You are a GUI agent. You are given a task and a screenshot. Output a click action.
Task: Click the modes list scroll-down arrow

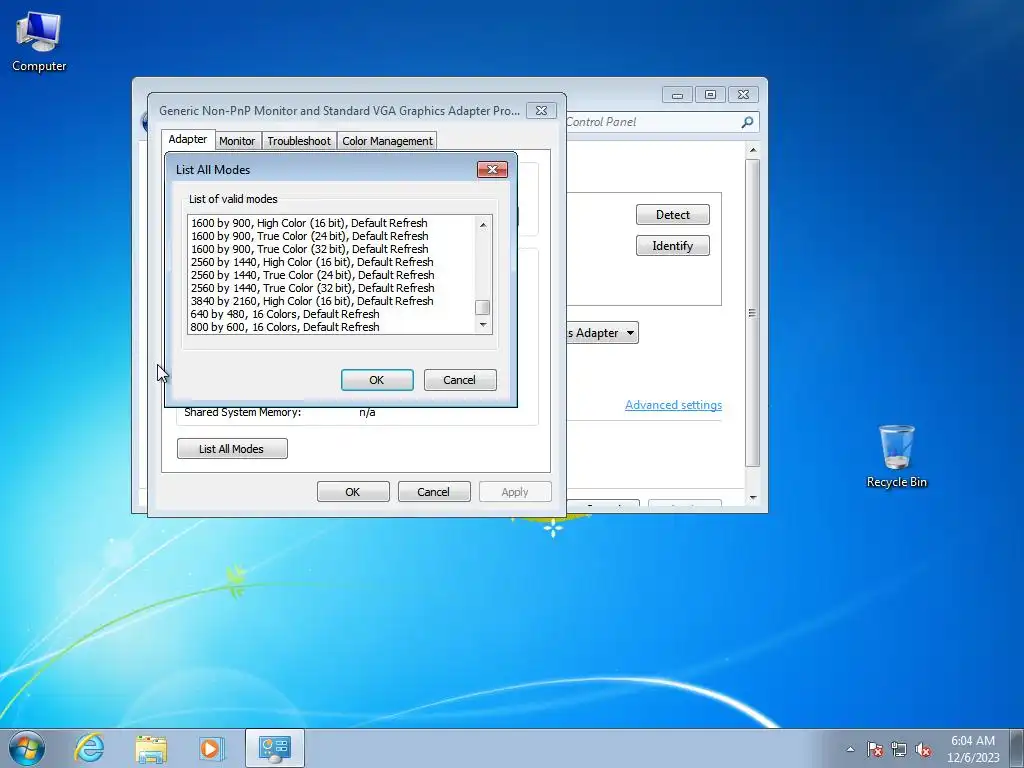(483, 325)
